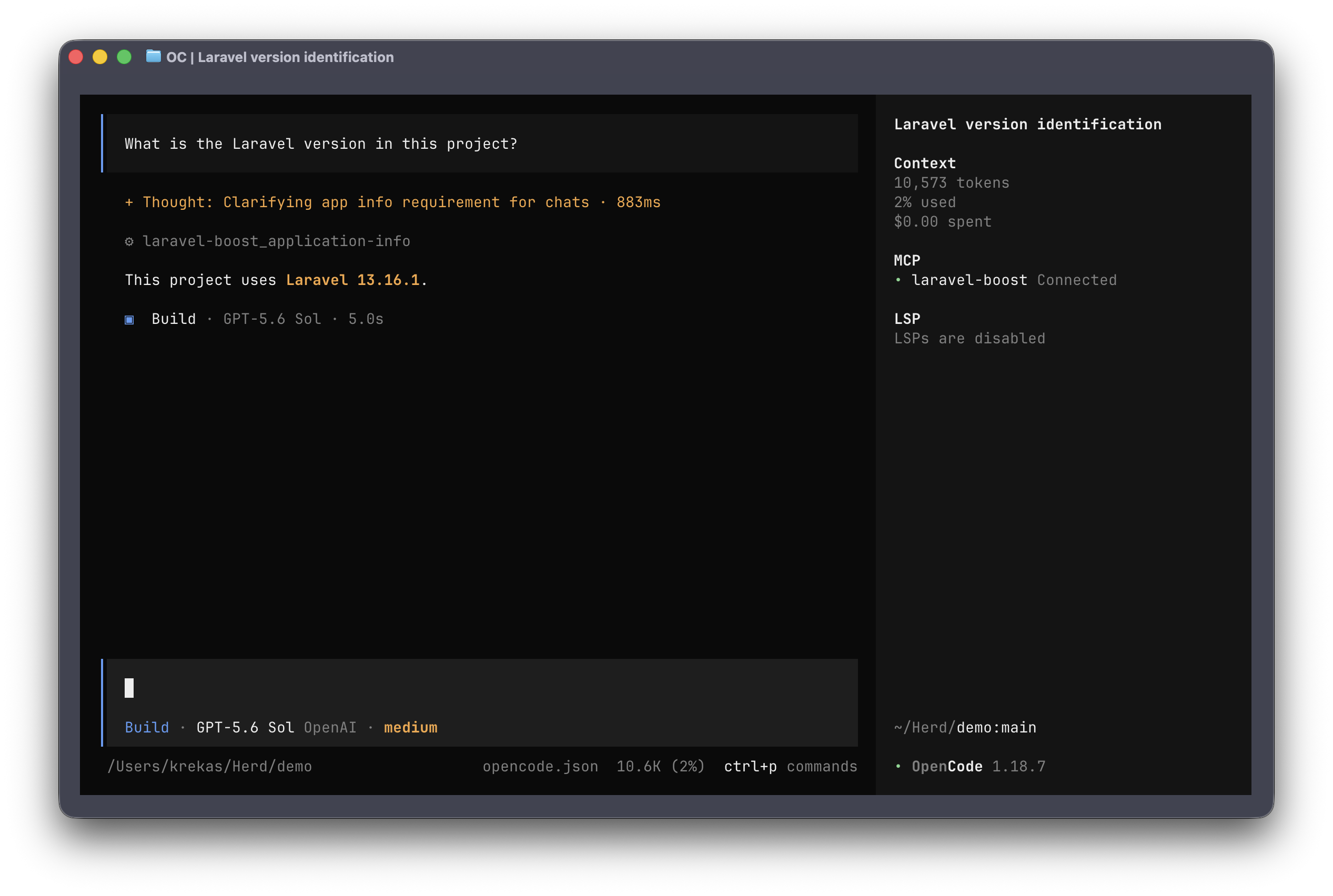Minimize window with the yellow button
The image size is (1333, 896).
point(100,57)
